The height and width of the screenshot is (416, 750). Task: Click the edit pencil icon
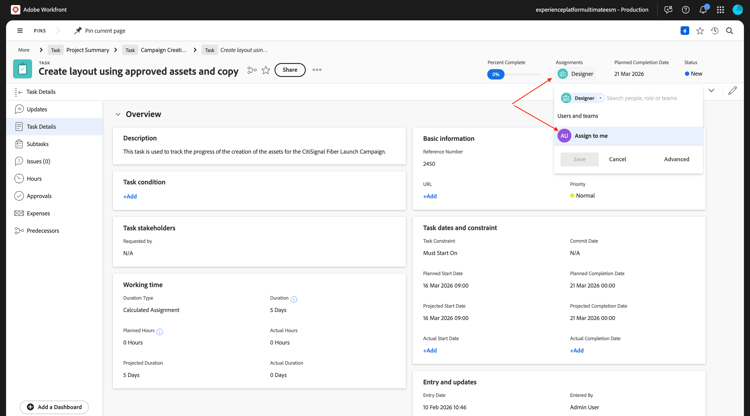pos(732,91)
